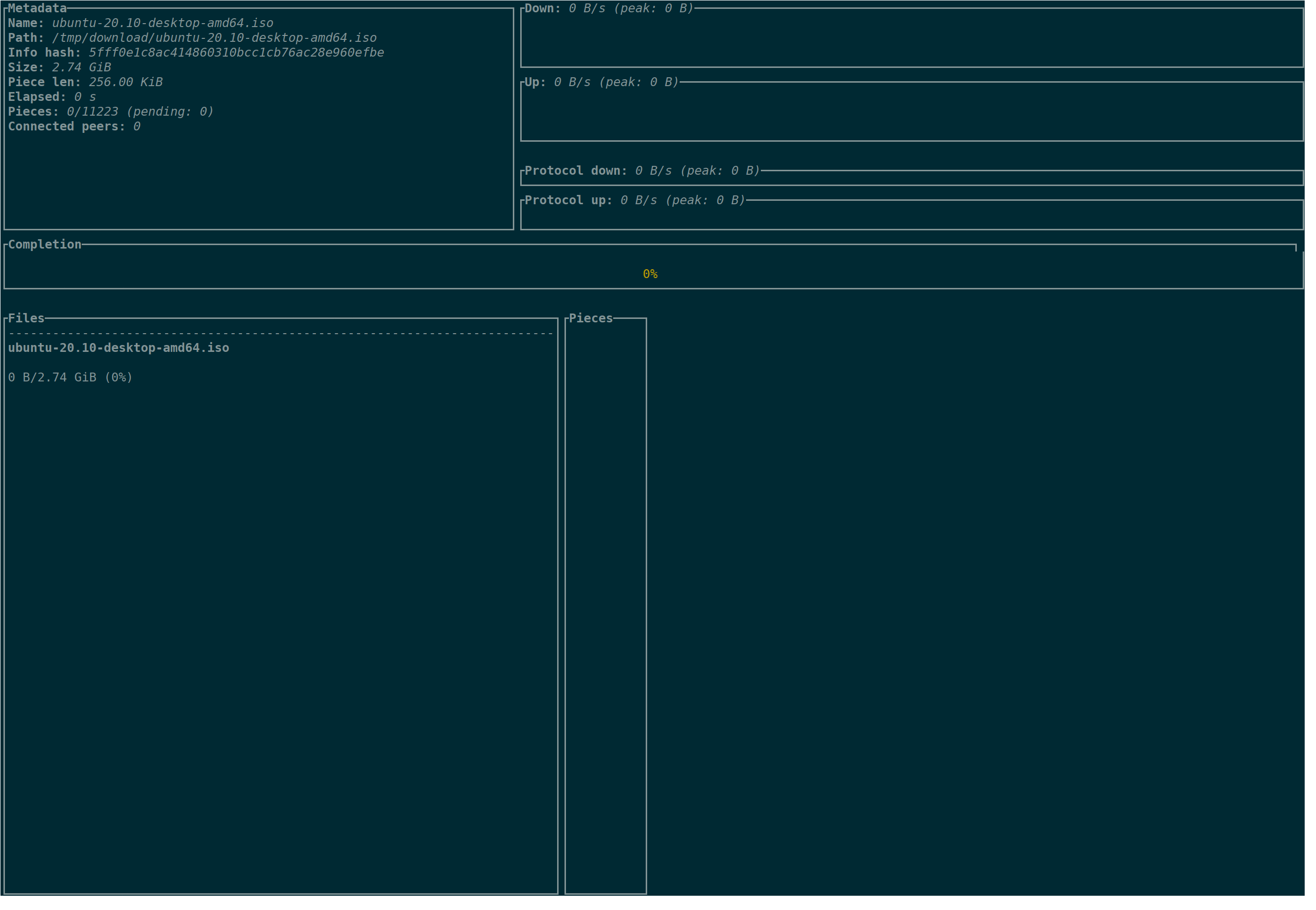The height and width of the screenshot is (910, 1316).
Task: Click the Pieces panel title
Action: 590,318
